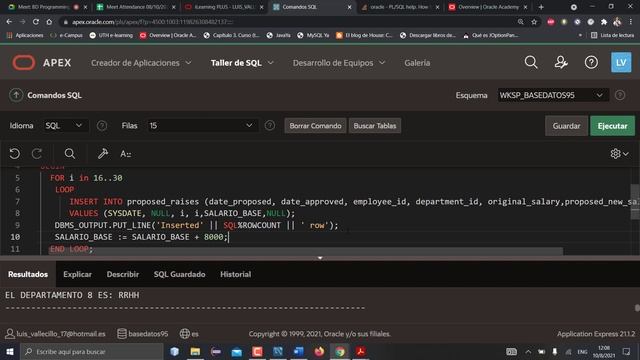Open the help question mark menu

(591, 62)
